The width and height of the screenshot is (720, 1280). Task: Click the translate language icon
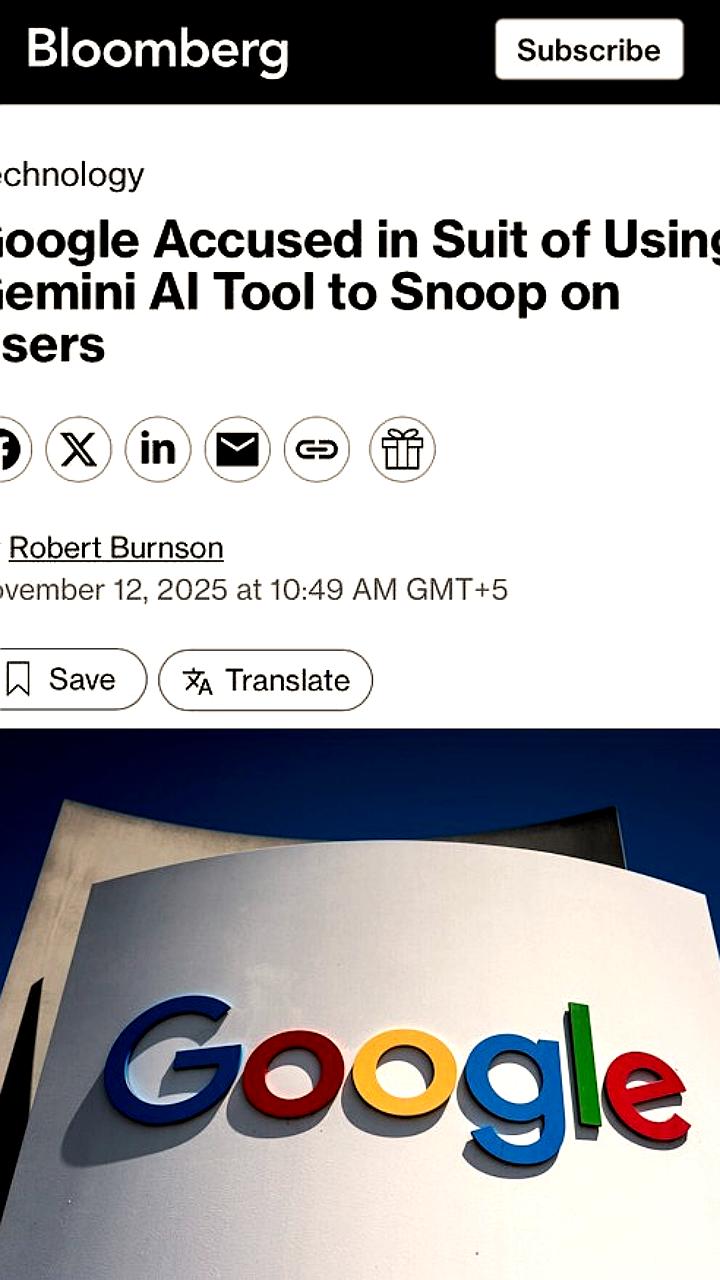pyautogui.click(x=197, y=681)
